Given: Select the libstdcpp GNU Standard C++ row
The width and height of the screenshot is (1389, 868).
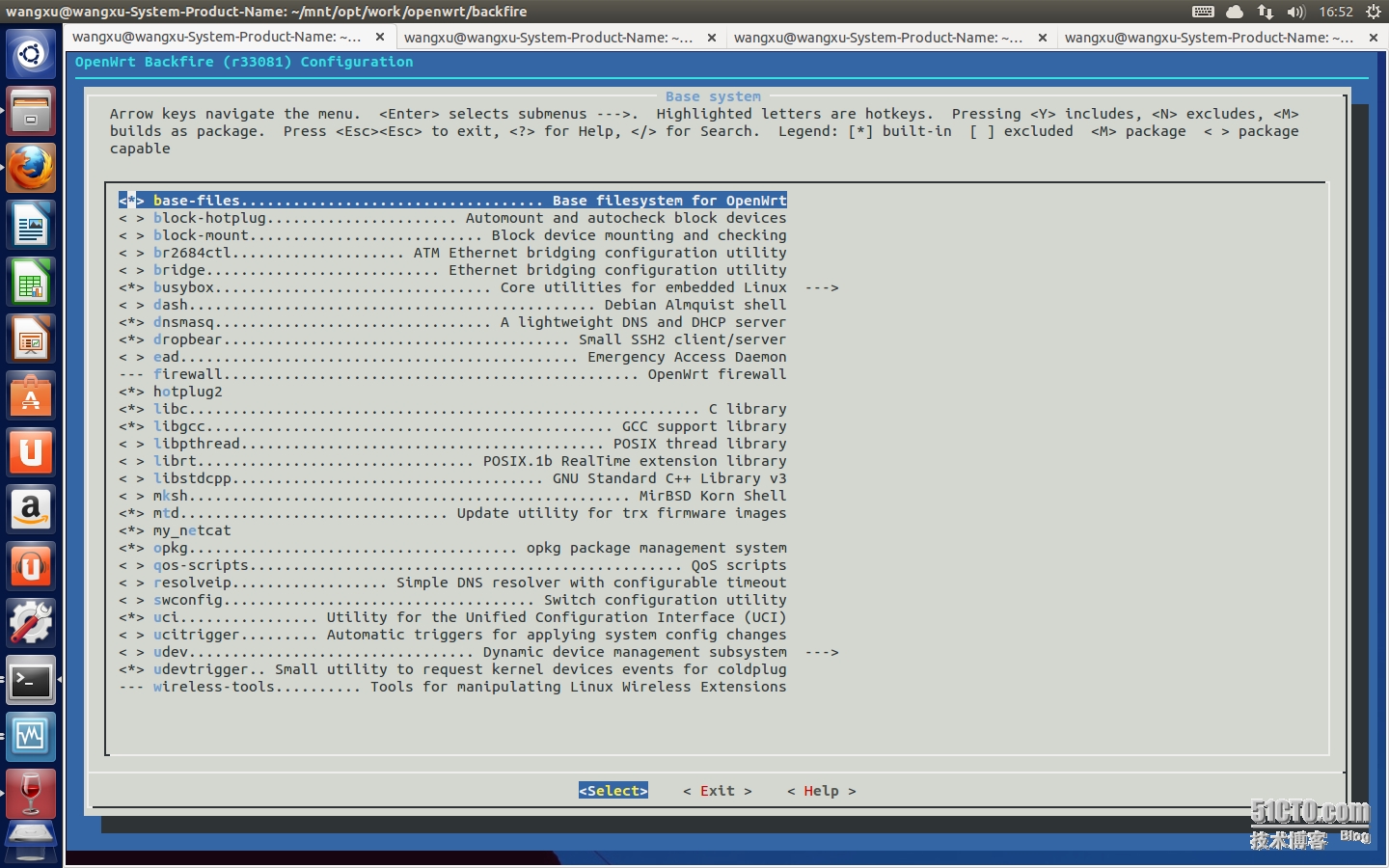Looking at the screenshot, I should tap(452, 478).
